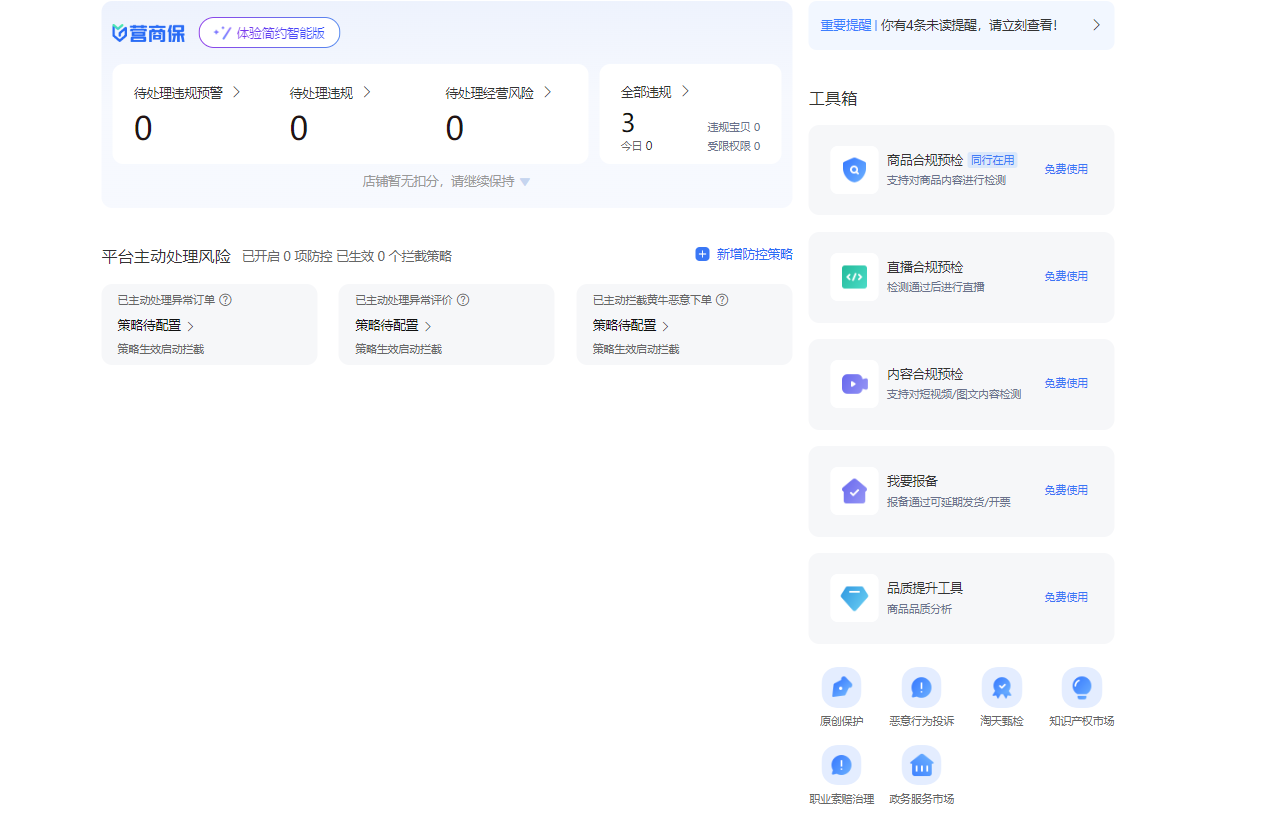The height and width of the screenshot is (820, 1262).
Task: Click the 营商保 logo
Action: click(x=148, y=33)
